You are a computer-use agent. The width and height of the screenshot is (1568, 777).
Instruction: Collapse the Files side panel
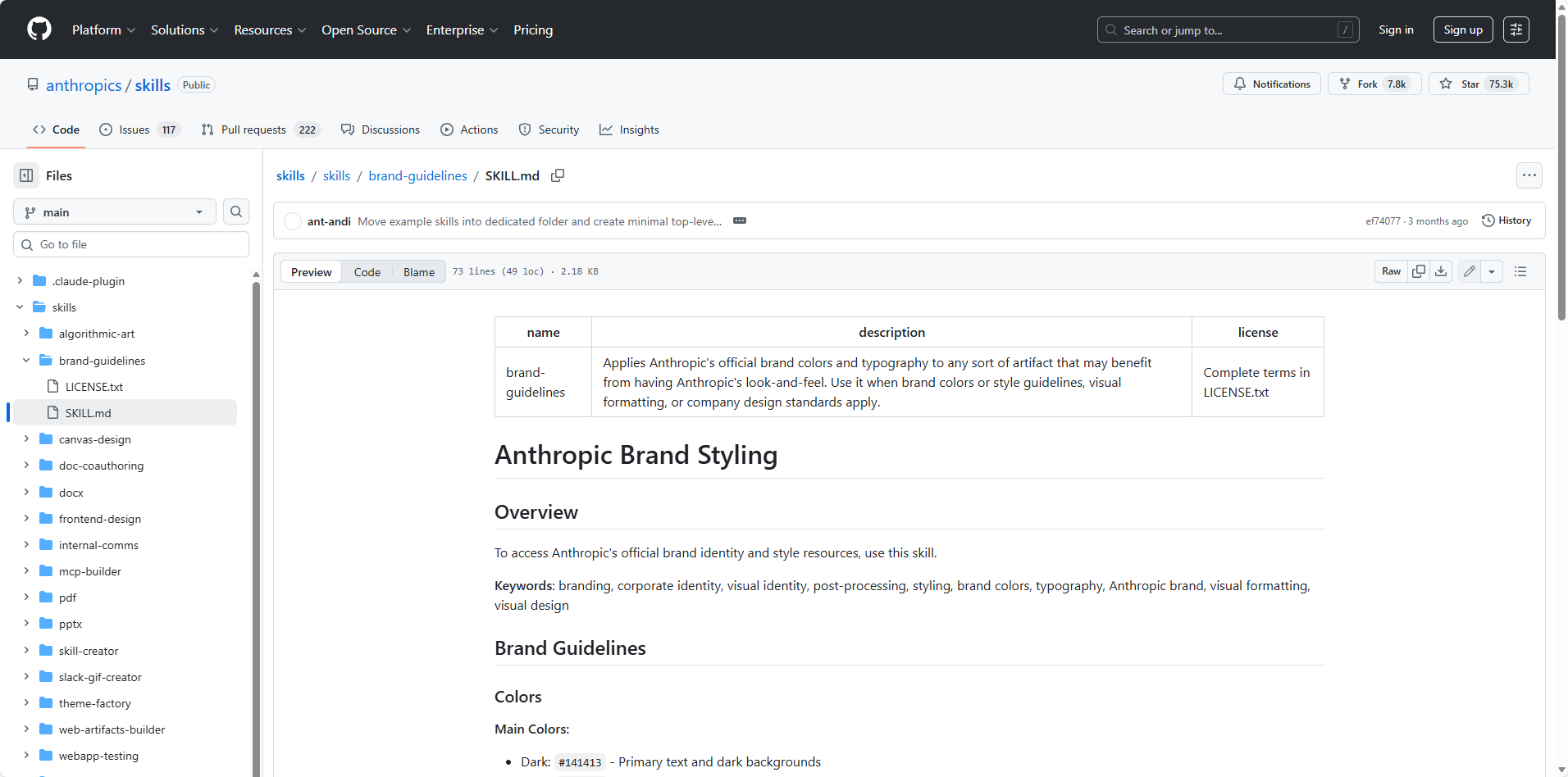point(26,175)
